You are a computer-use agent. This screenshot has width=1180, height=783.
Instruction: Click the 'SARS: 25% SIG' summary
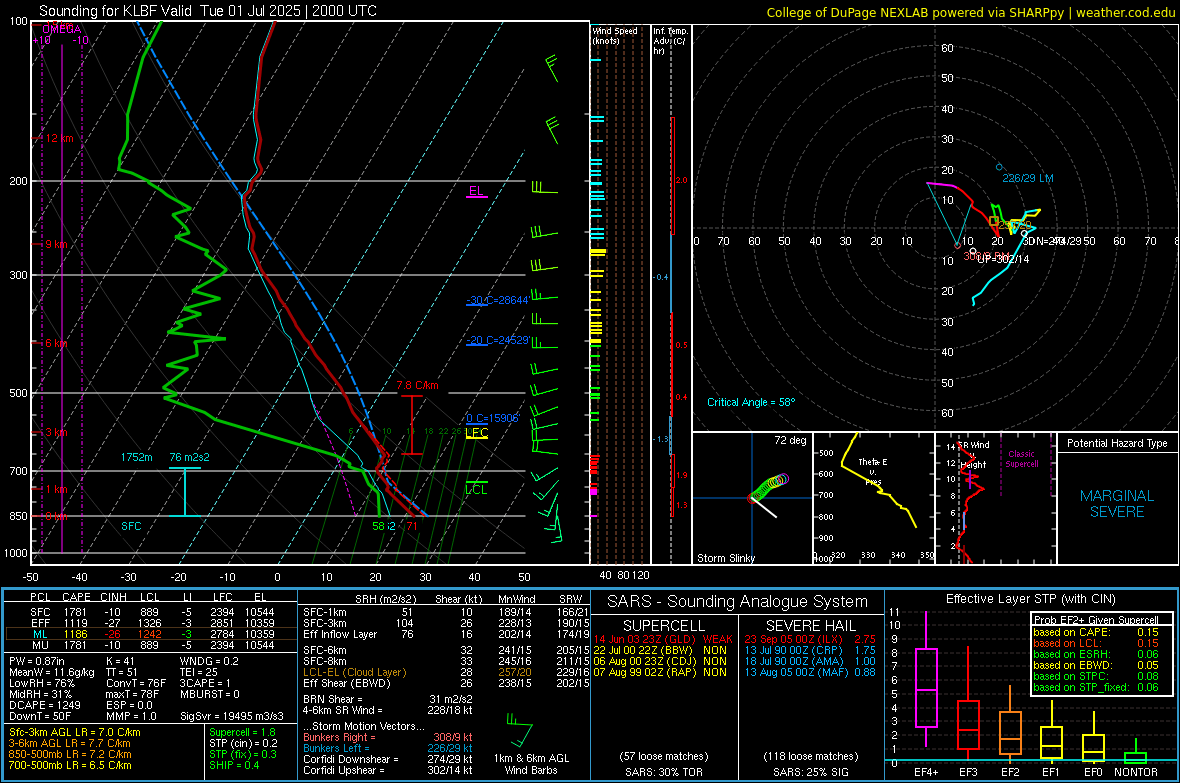810,772
